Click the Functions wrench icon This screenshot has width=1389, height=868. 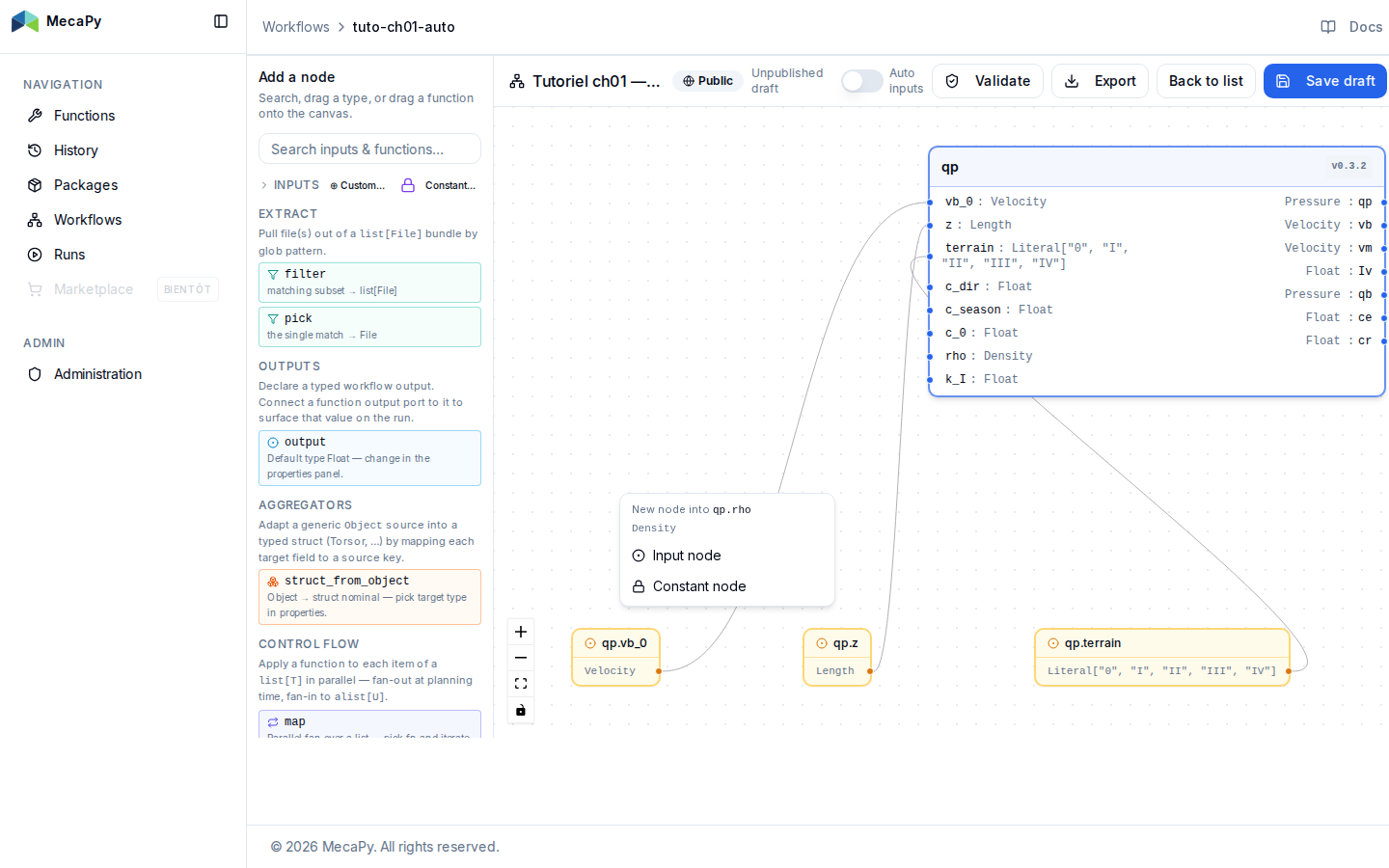35,116
